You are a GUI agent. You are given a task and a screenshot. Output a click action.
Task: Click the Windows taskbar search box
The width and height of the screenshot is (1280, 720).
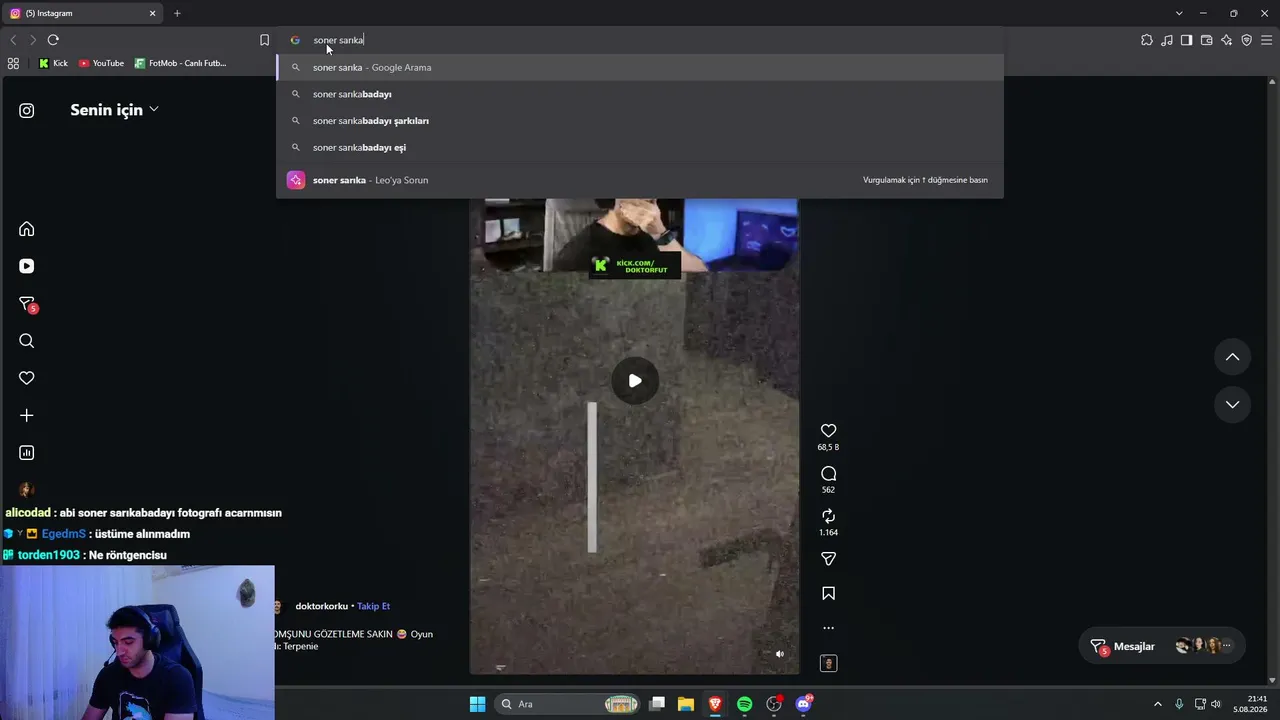click(x=567, y=704)
